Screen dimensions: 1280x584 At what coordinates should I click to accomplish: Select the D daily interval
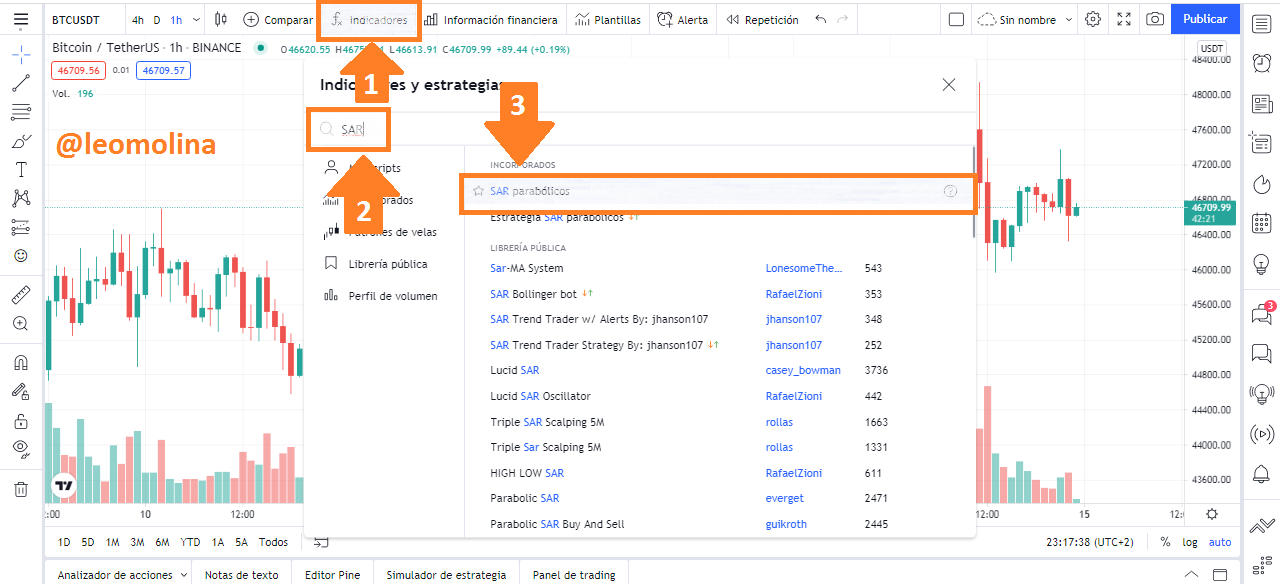coord(156,19)
